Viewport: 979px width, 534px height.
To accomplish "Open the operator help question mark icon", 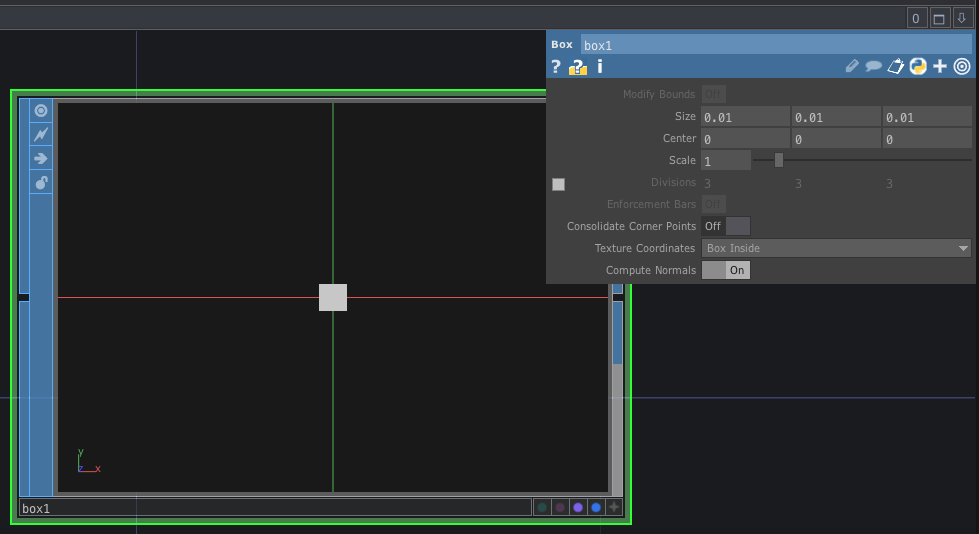I will tap(556, 67).
